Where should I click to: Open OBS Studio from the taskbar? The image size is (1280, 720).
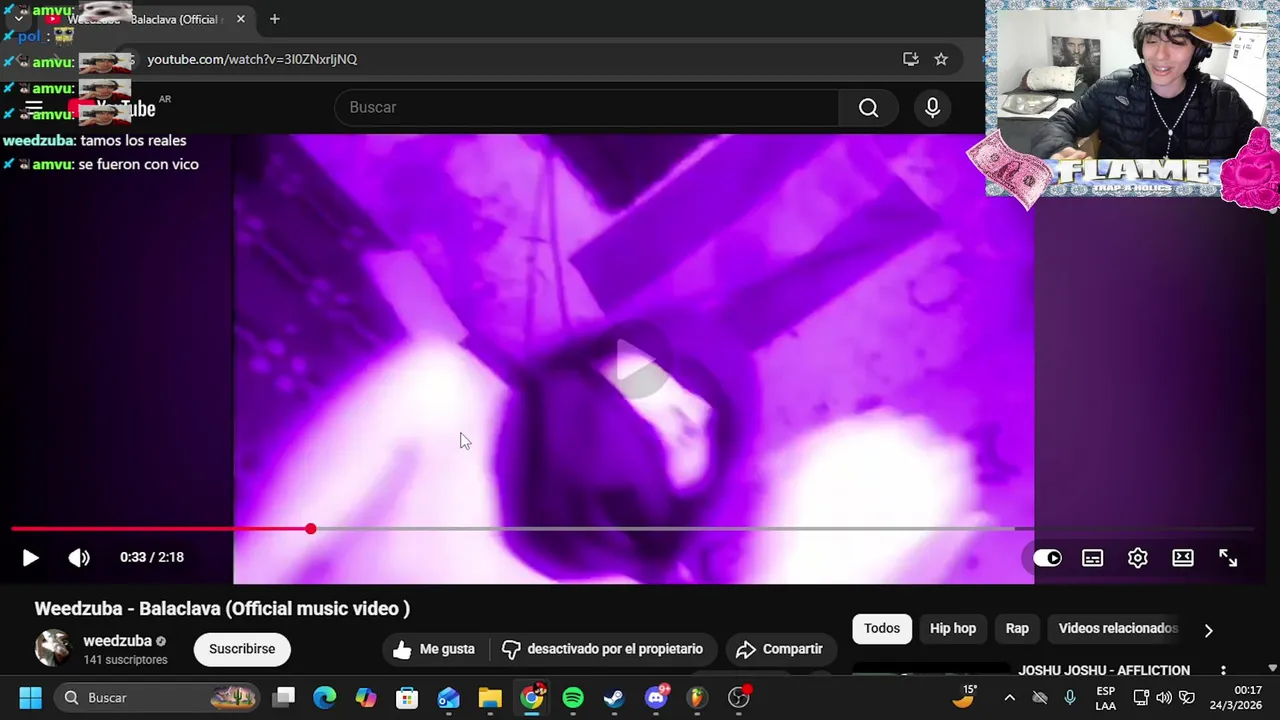(738, 697)
